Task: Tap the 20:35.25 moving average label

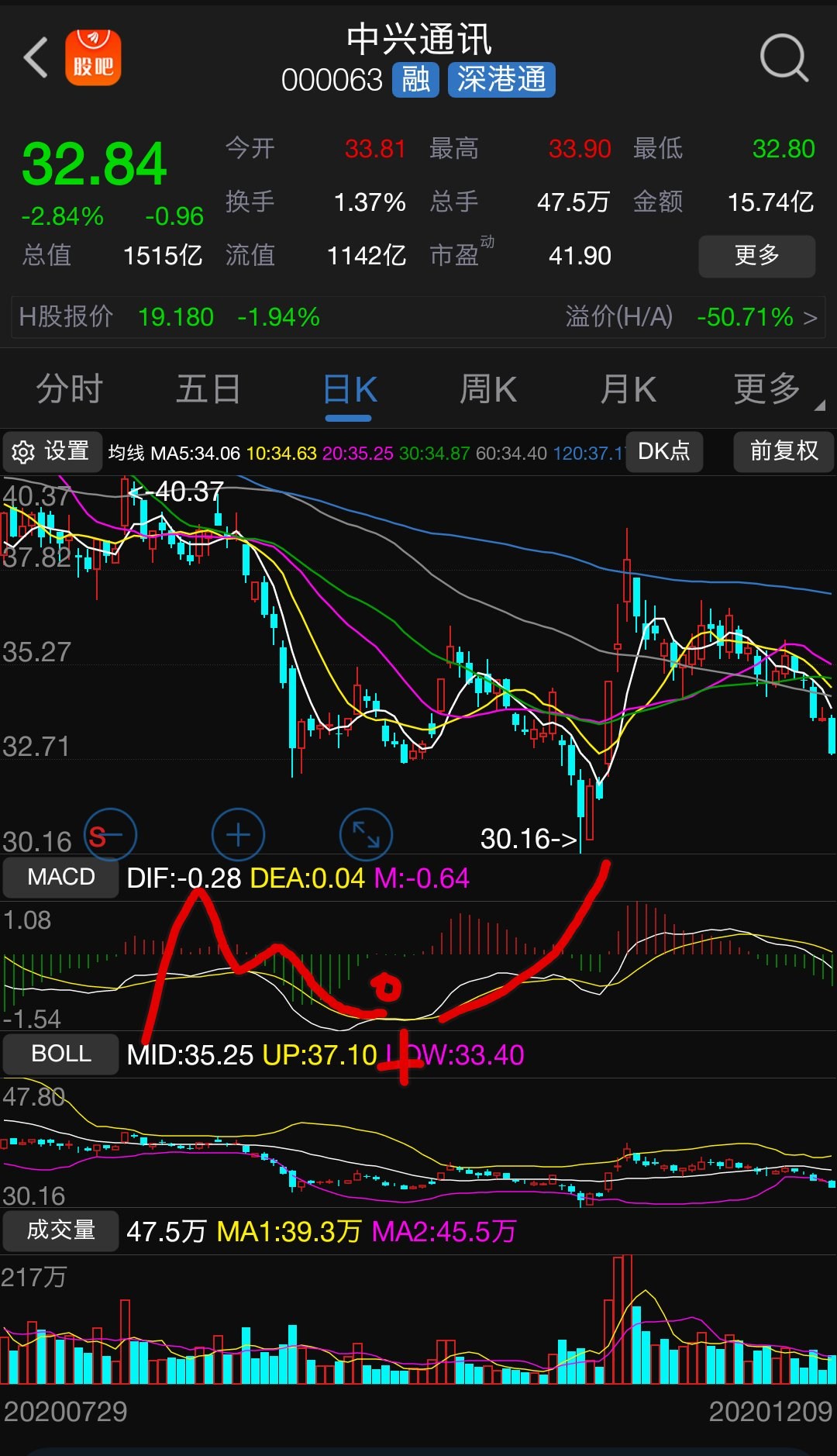Action: coord(358,454)
